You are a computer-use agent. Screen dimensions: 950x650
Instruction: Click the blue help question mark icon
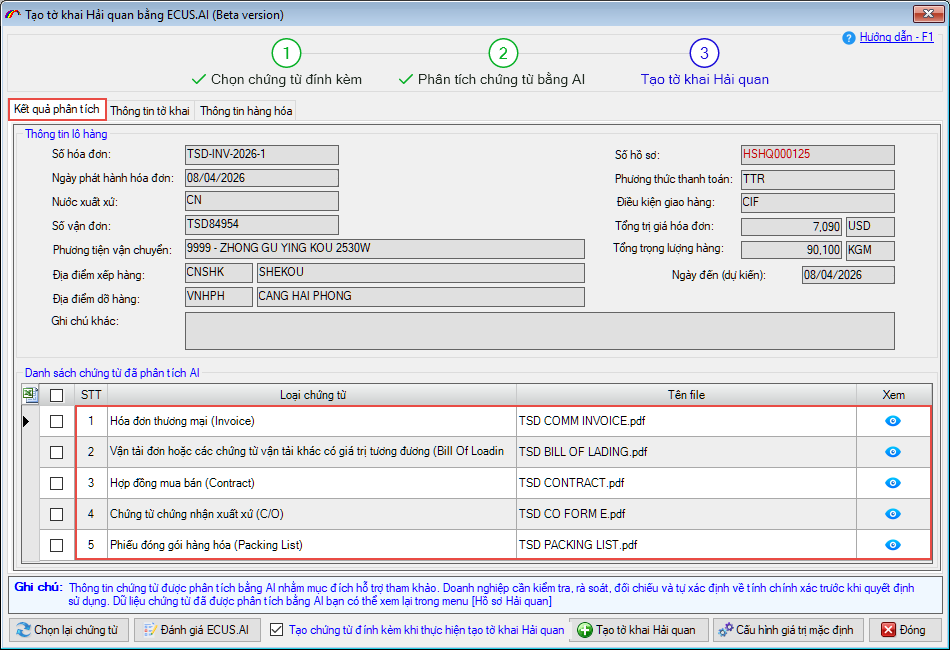coord(849,38)
